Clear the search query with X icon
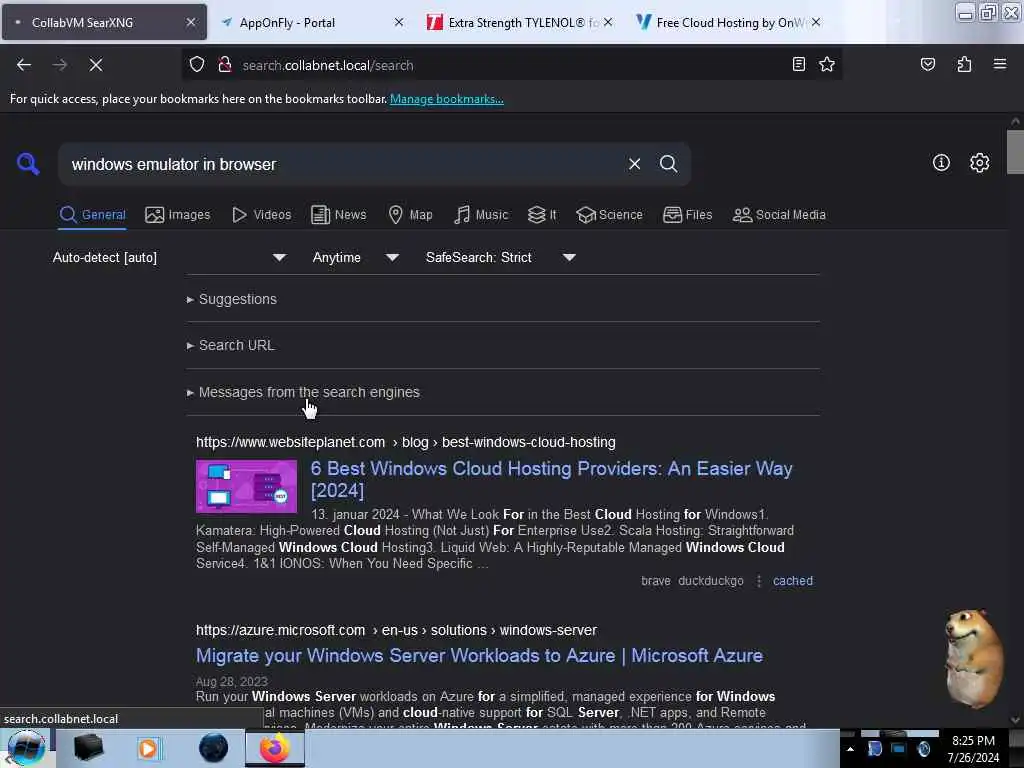 coord(634,164)
